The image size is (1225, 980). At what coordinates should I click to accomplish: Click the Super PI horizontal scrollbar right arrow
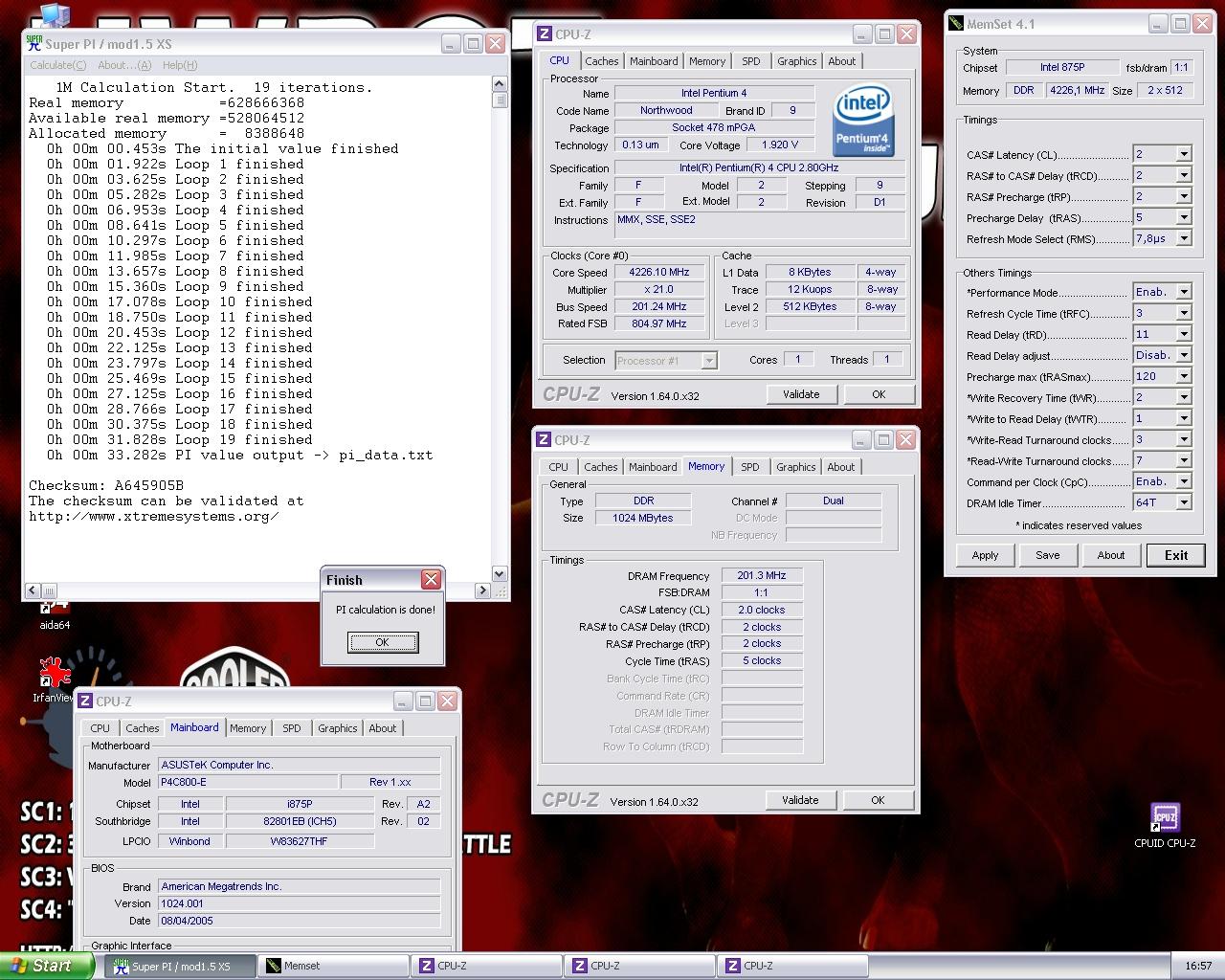coord(484,590)
